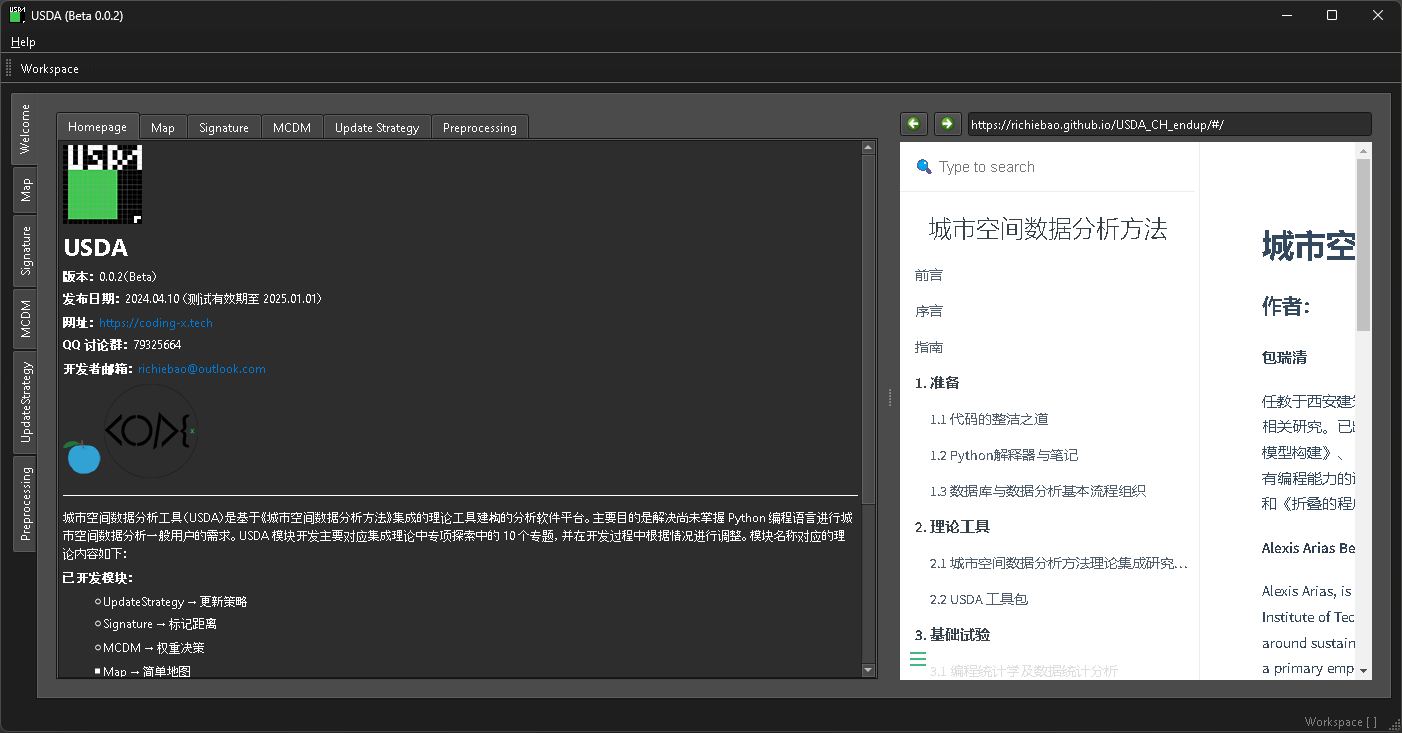Open section 2.1 城市空间数据分析方法理论集成研究
Screen dimensions: 1402x733
[1059, 563]
